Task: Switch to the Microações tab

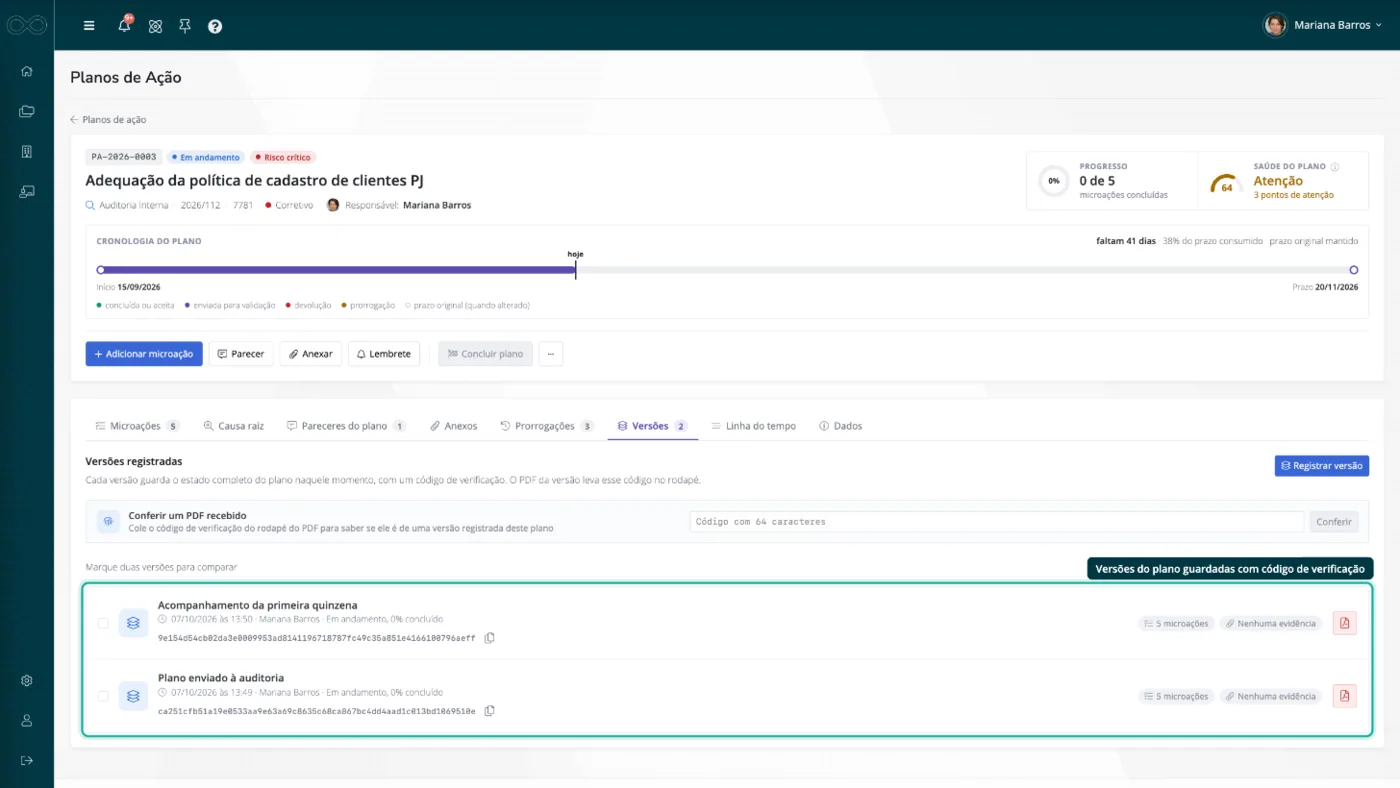Action: 137,426
